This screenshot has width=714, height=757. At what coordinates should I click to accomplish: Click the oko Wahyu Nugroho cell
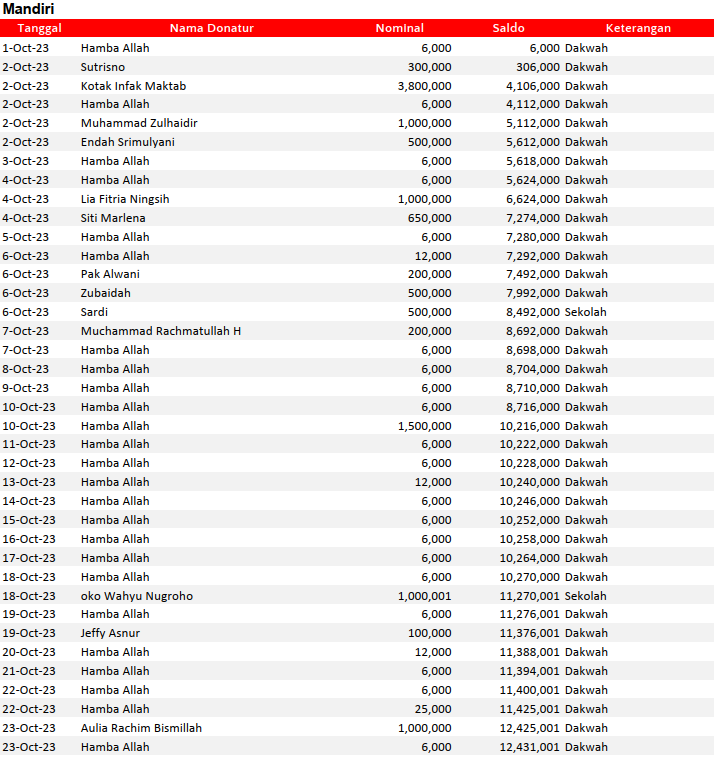tap(137, 596)
